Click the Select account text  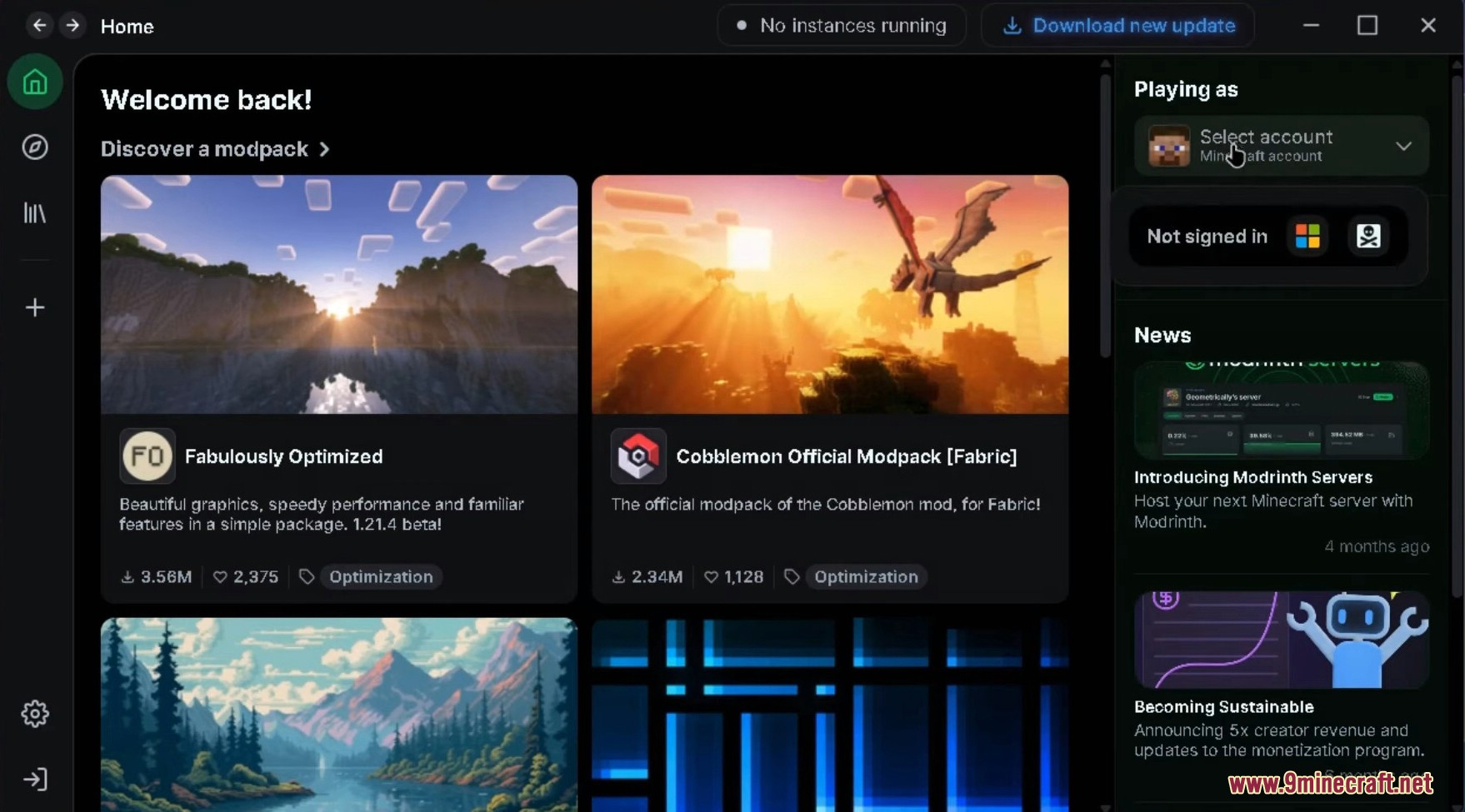1266,137
